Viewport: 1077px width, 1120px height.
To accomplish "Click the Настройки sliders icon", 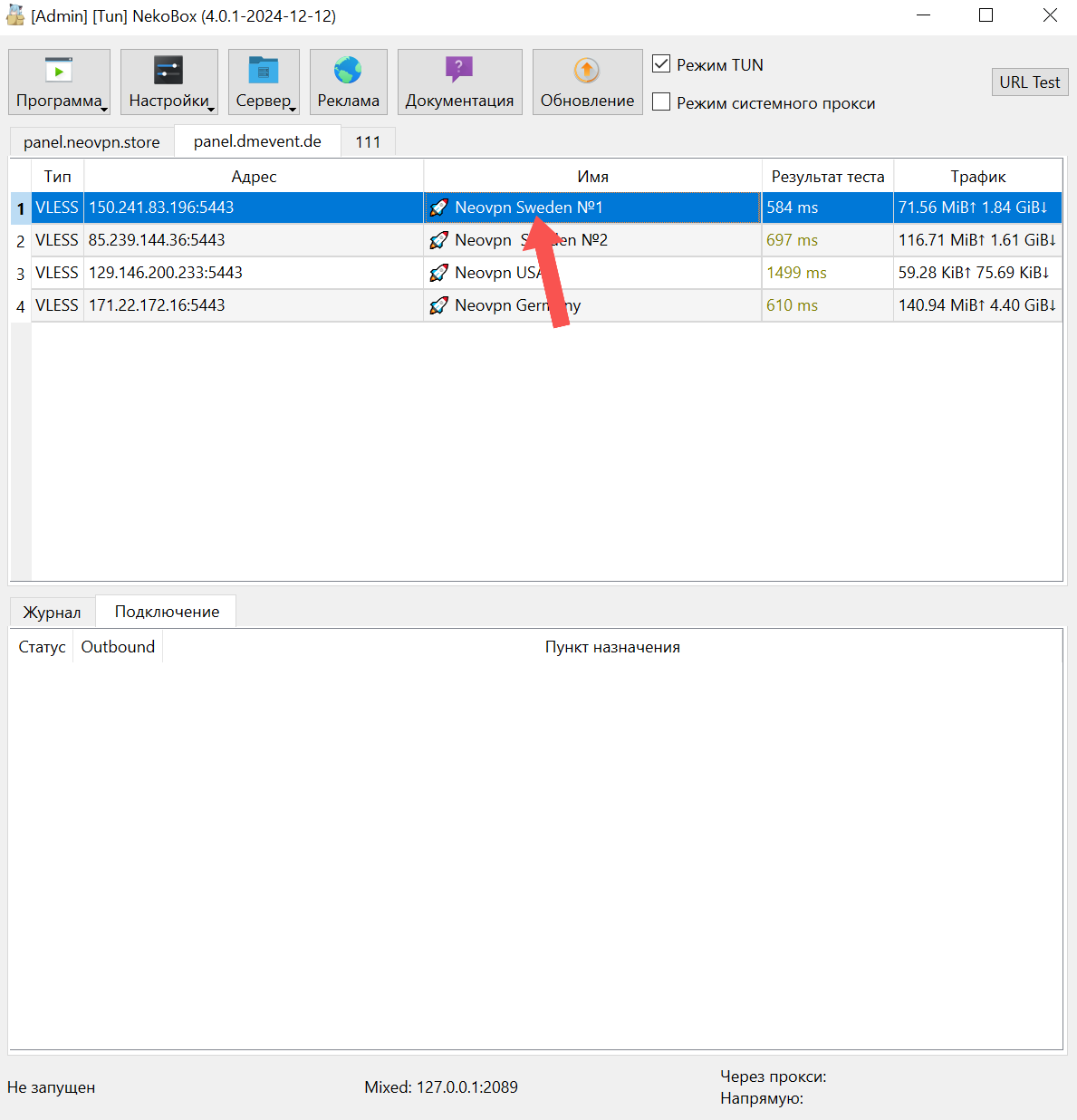I will pos(168,70).
